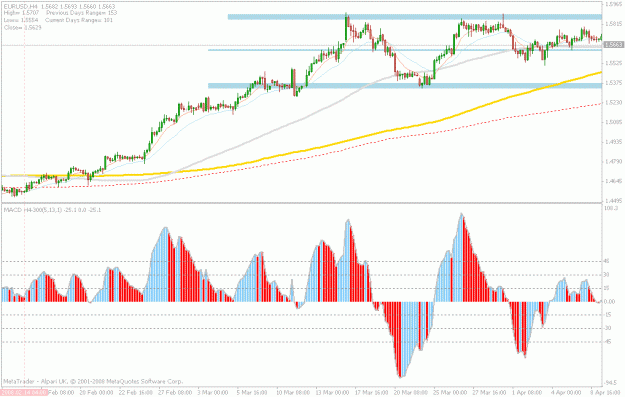Click the highlighted 2008.02.14 date marker
Image resolution: width=625 pixels, height=397 pixels.
24,393
